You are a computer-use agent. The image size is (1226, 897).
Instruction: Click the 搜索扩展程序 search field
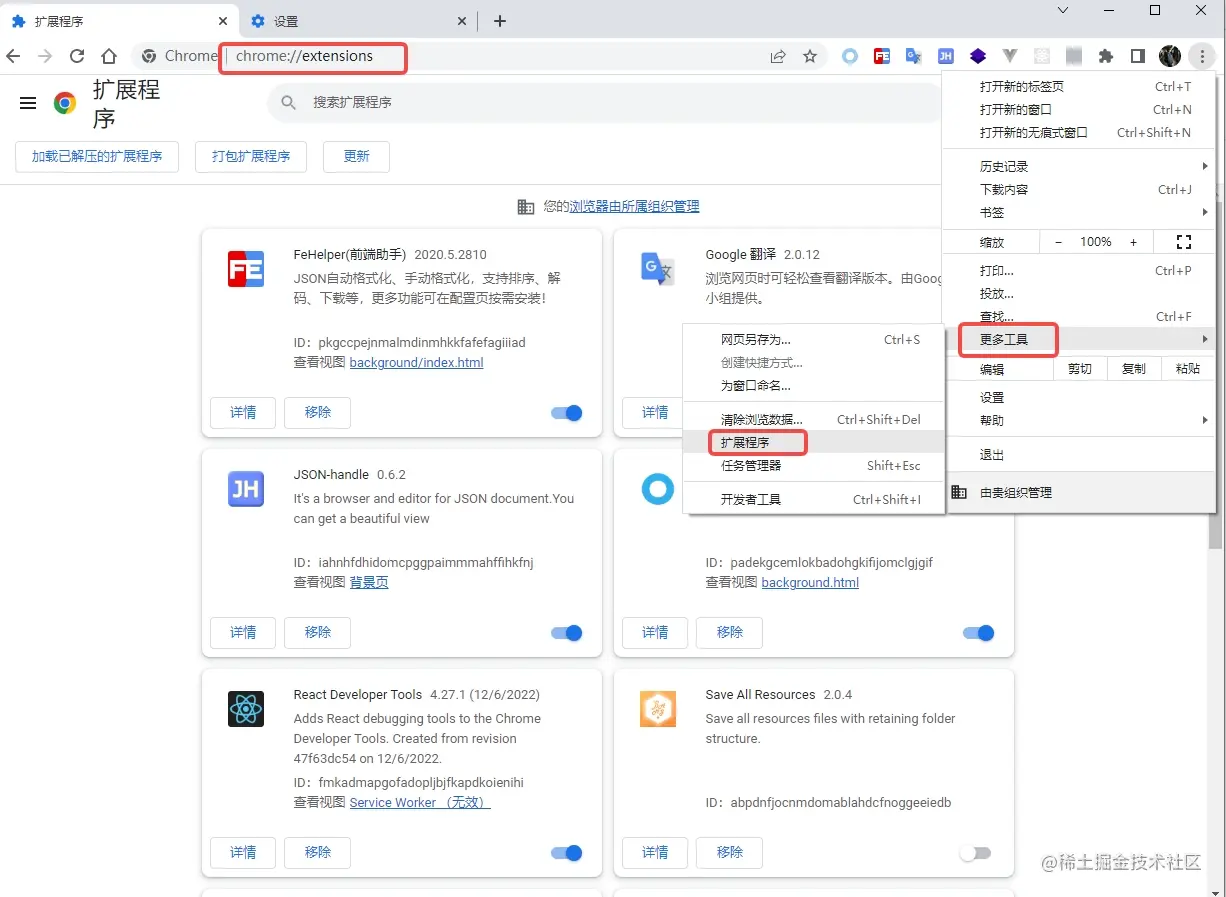pos(606,102)
